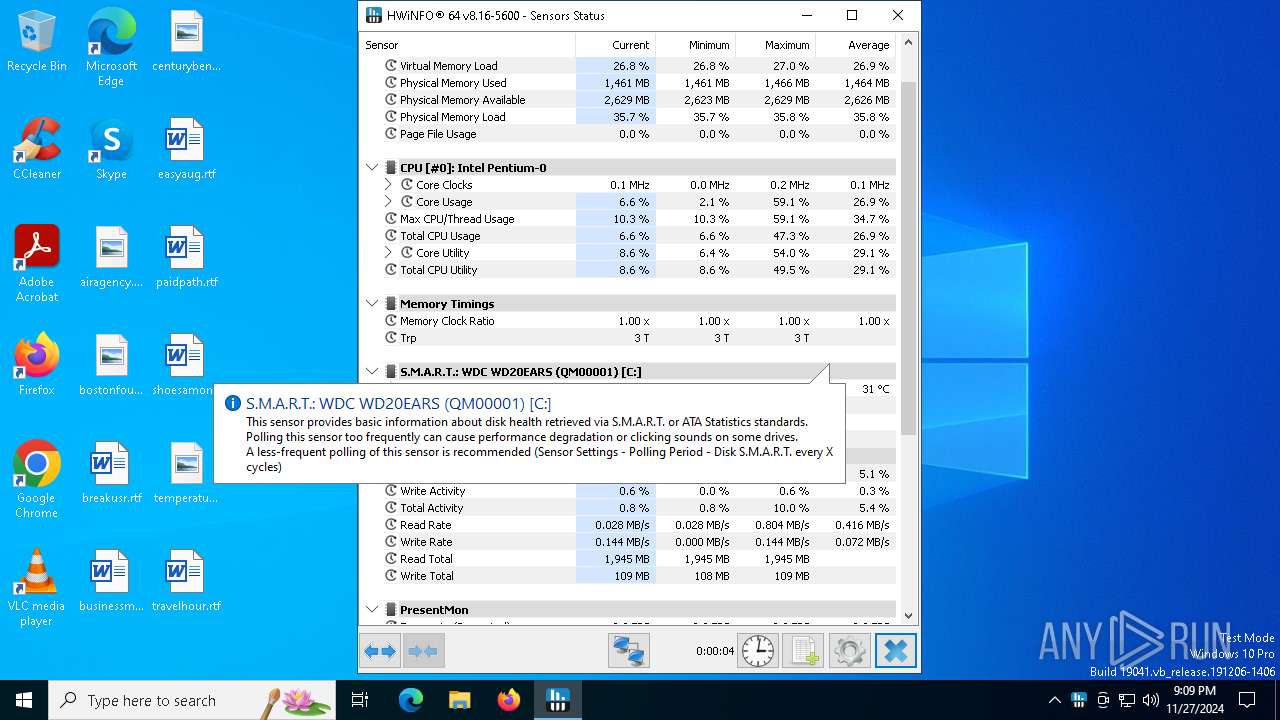This screenshot has width=1280, height=720.
Task: Collapse CPU [#0]: Intel Pentium-0 group
Action: coord(372,168)
